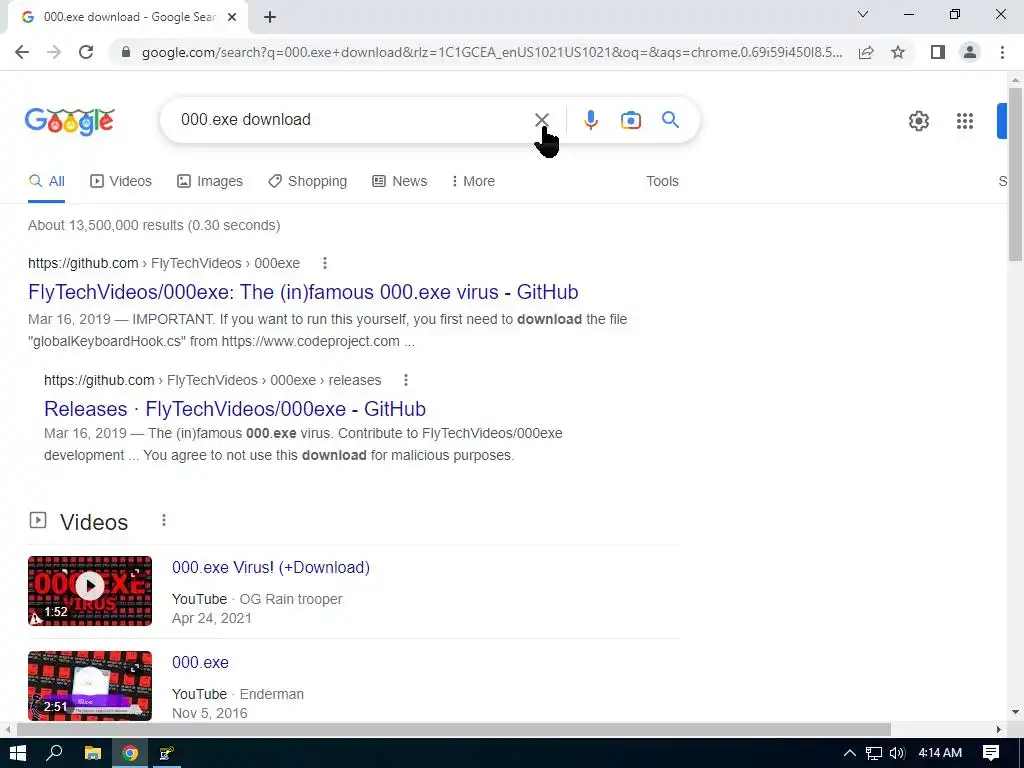Open Google quick settings gear
The image size is (1024, 768).
coord(919,121)
